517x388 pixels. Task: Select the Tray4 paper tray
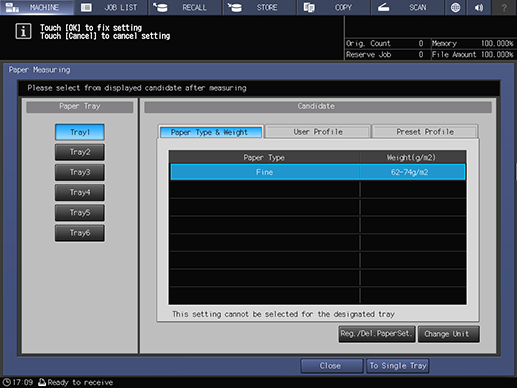point(80,193)
